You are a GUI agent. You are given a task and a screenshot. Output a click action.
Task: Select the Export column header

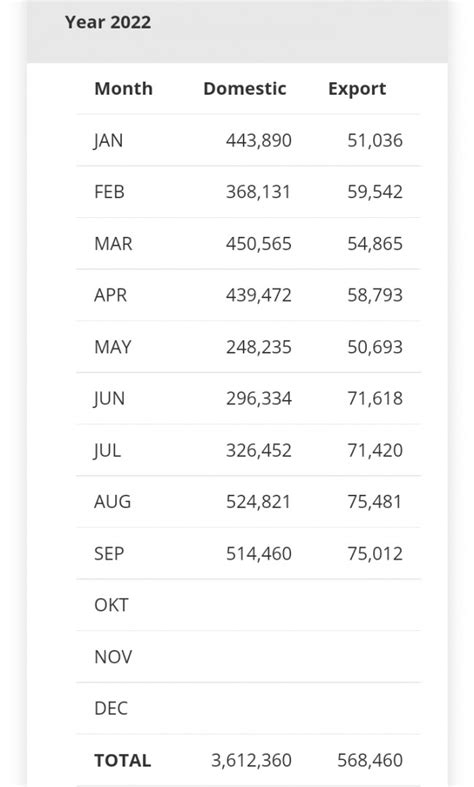(x=357, y=89)
